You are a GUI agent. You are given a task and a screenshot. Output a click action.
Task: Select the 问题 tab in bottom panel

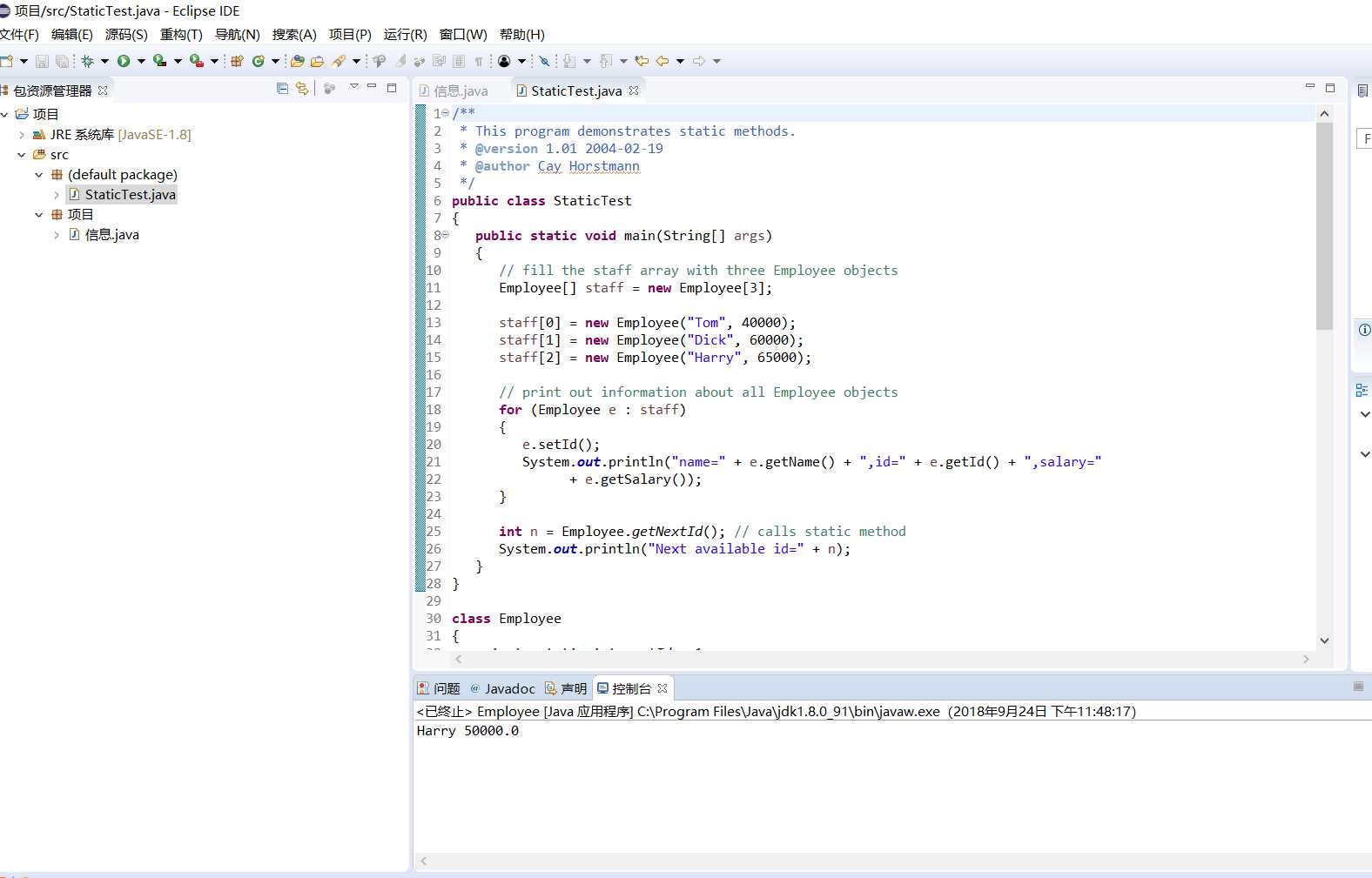pos(439,688)
